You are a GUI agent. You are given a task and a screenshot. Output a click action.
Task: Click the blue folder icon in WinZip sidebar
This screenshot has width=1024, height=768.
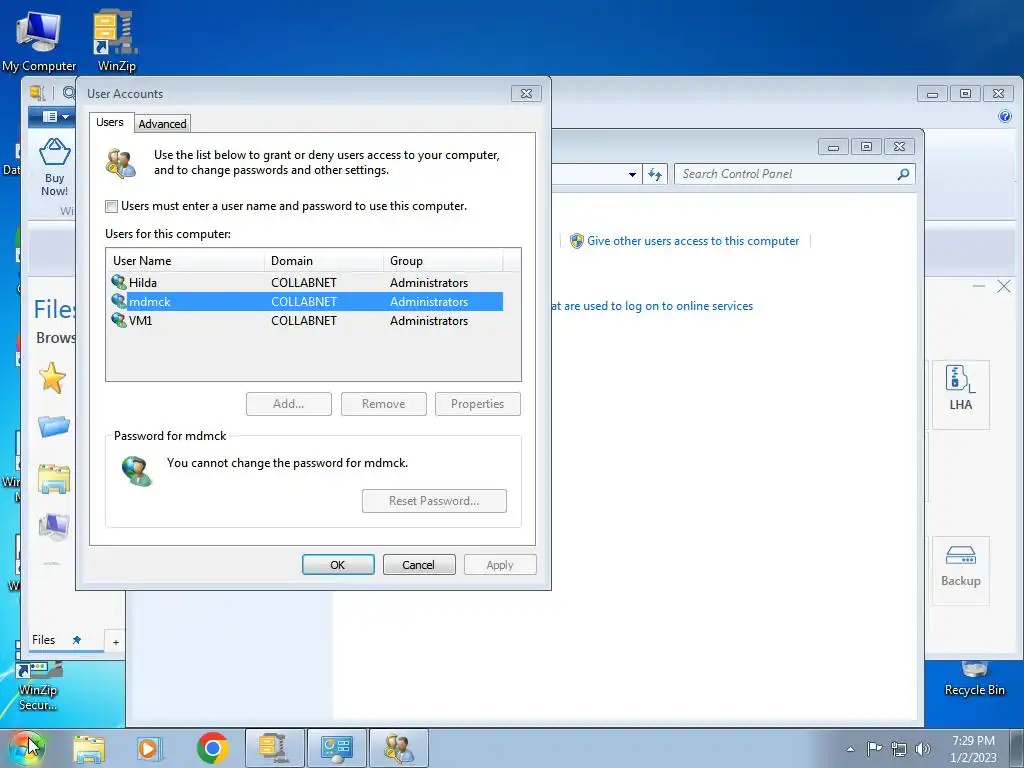coord(54,426)
